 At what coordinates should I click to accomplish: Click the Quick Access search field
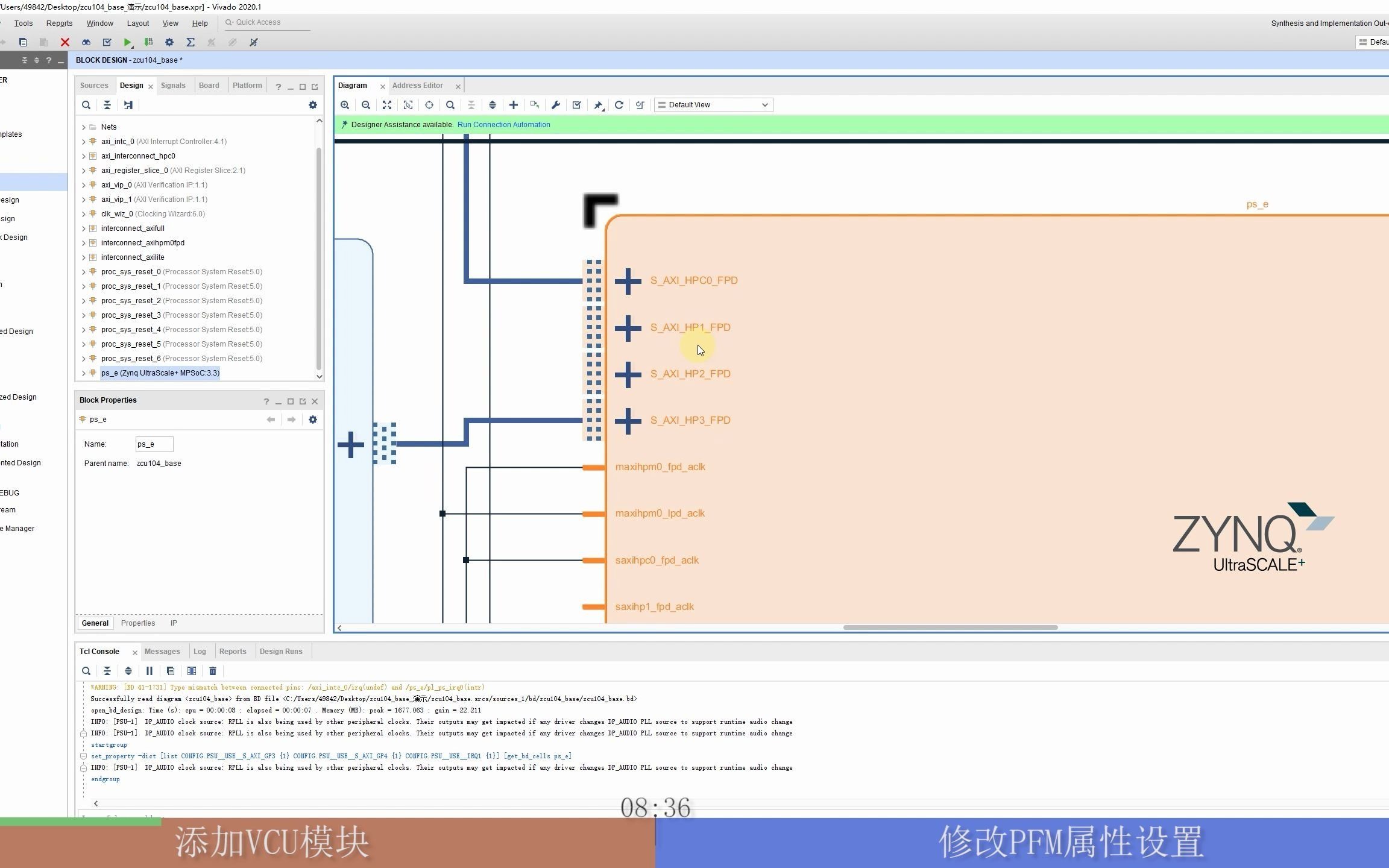(x=266, y=23)
